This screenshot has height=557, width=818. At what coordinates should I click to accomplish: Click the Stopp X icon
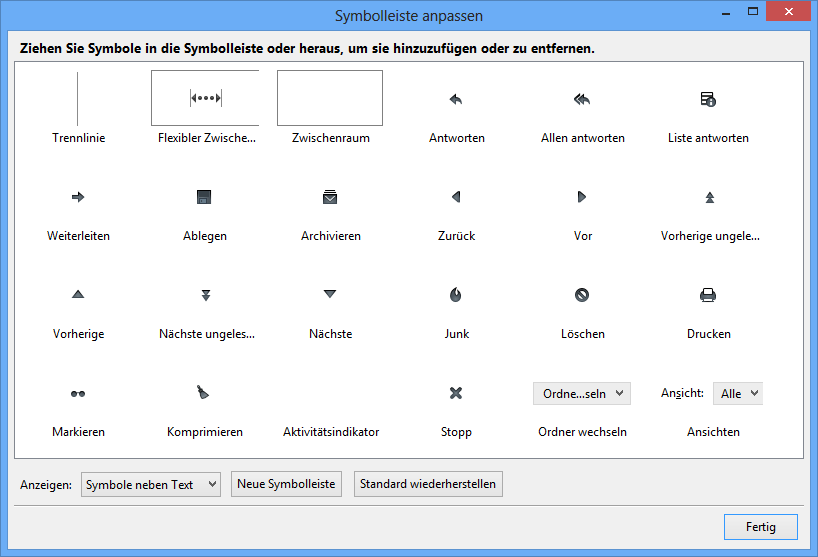click(456, 393)
